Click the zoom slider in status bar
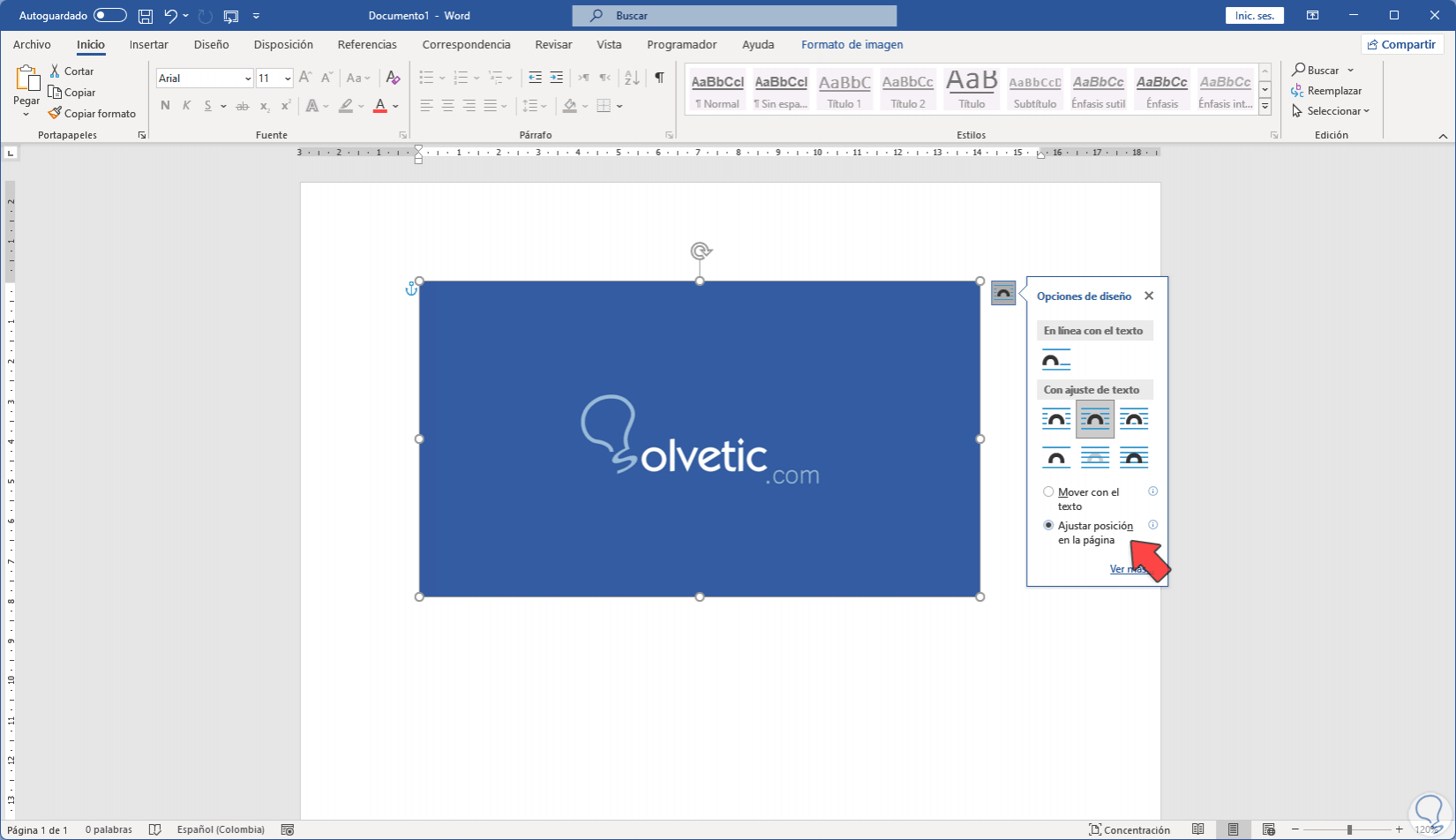The height and width of the screenshot is (840, 1456). click(1348, 829)
